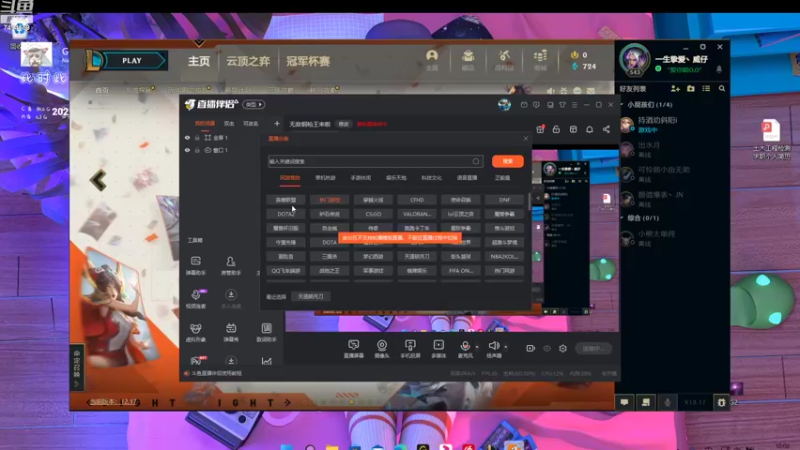This screenshot has width=800, height=450.
Task: Close the live category dialog
Action: 526,139
